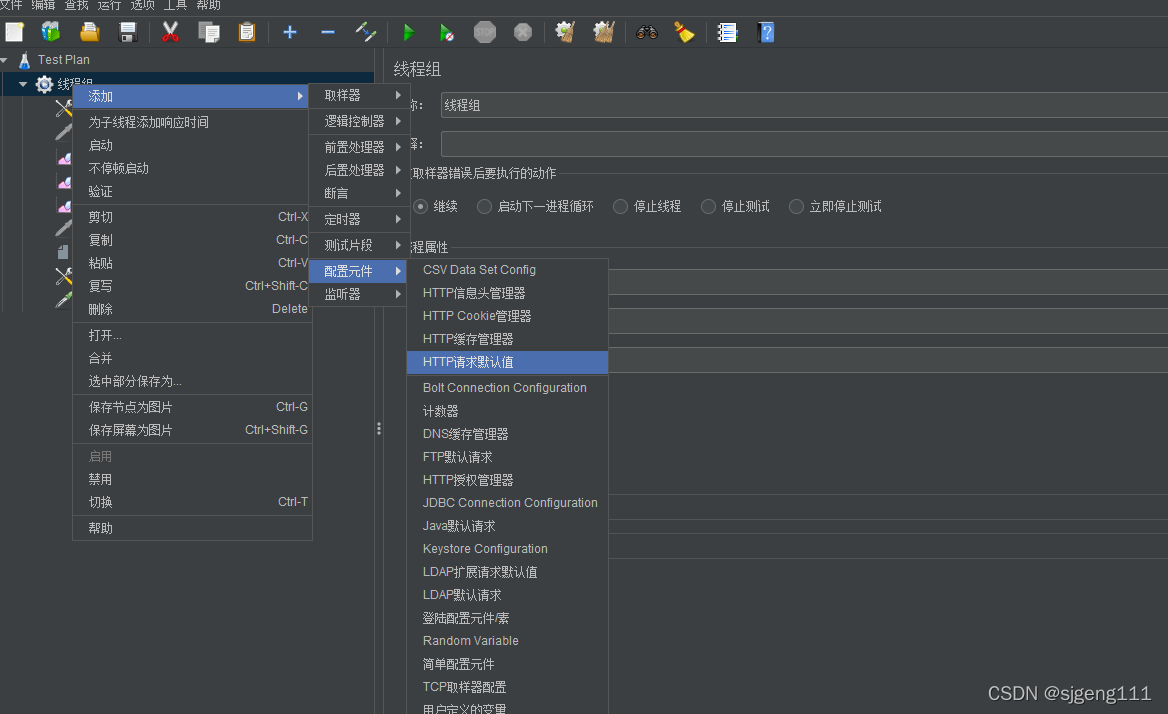1168x714 pixels.
Task: Expand all tree nodes with the plus icon
Action: 289,31
